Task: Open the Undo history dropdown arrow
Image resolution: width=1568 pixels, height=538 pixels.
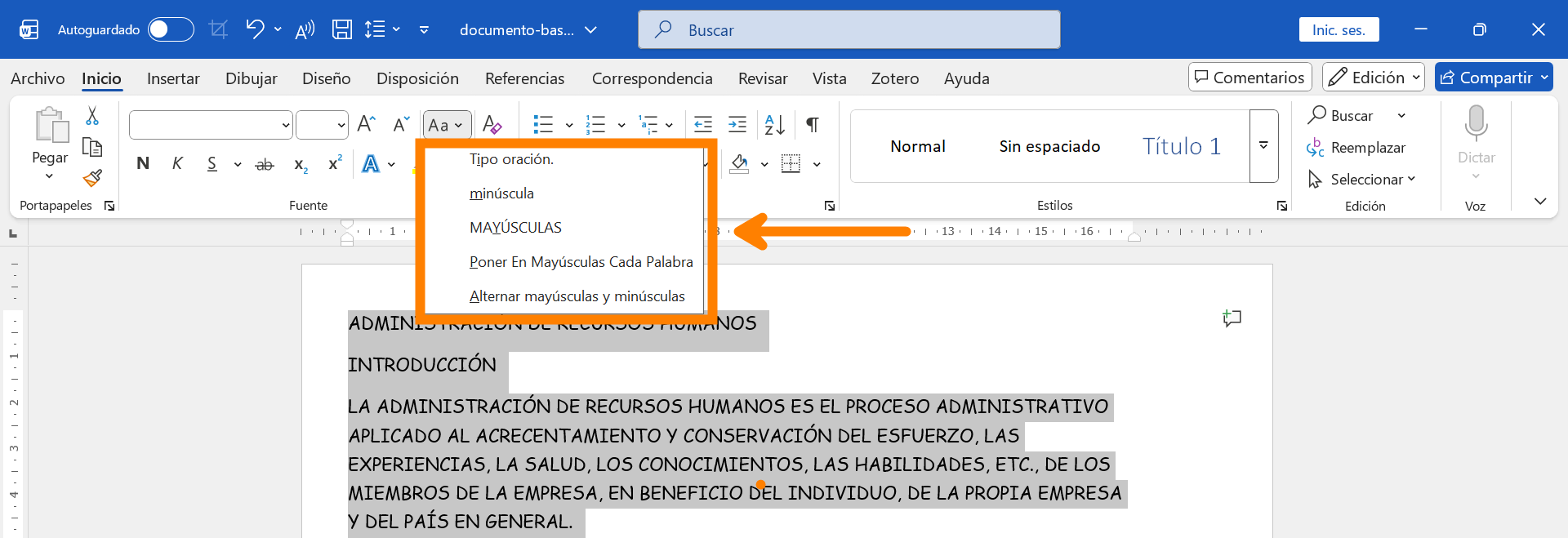Action: click(x=278, y=29)
